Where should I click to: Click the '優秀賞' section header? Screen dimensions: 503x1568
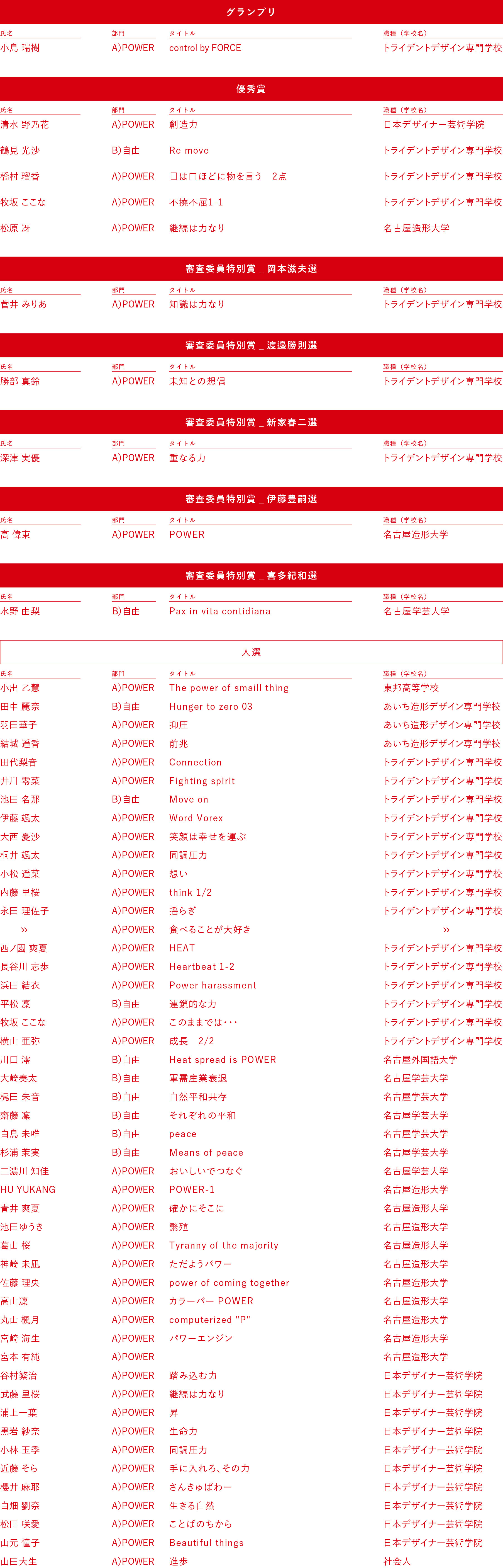pyautogui.click(x=251, y=89)
